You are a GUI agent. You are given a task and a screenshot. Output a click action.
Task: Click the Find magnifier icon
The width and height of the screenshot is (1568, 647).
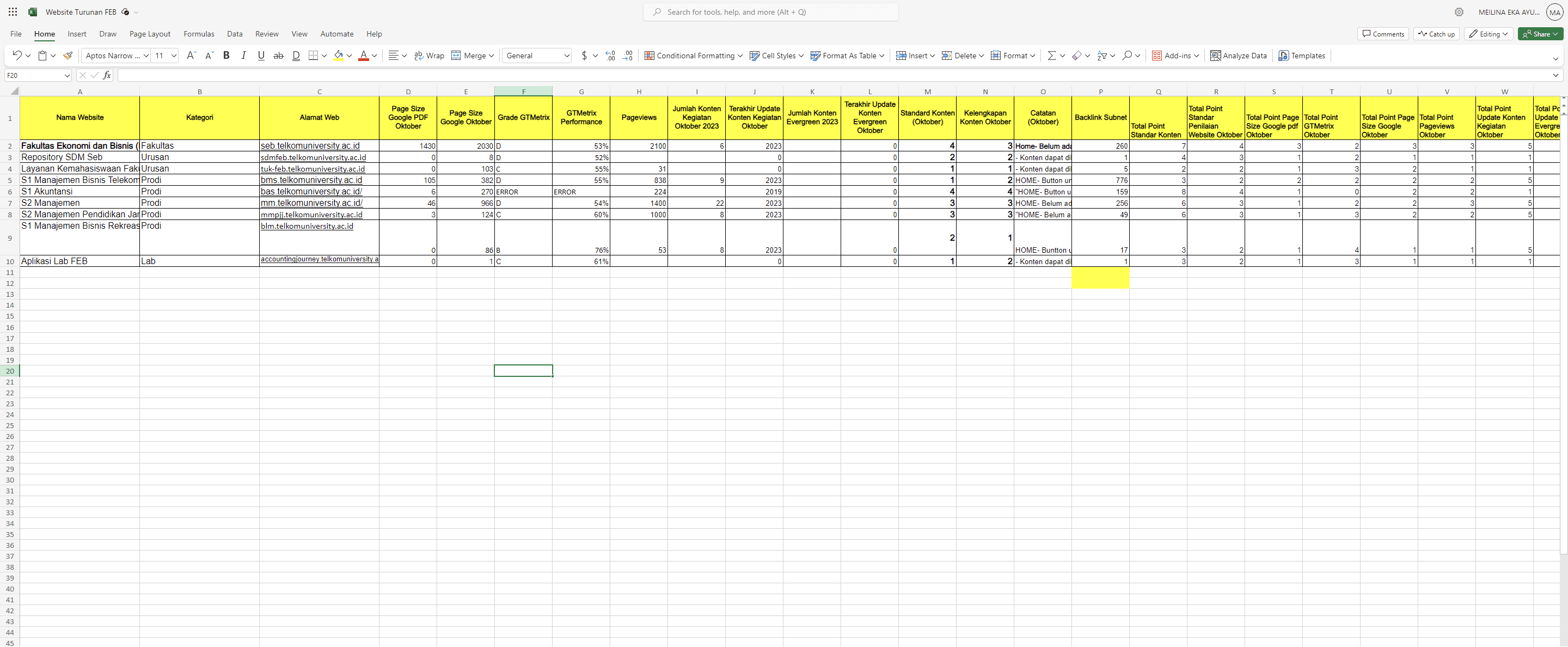tap(1126, 56)
